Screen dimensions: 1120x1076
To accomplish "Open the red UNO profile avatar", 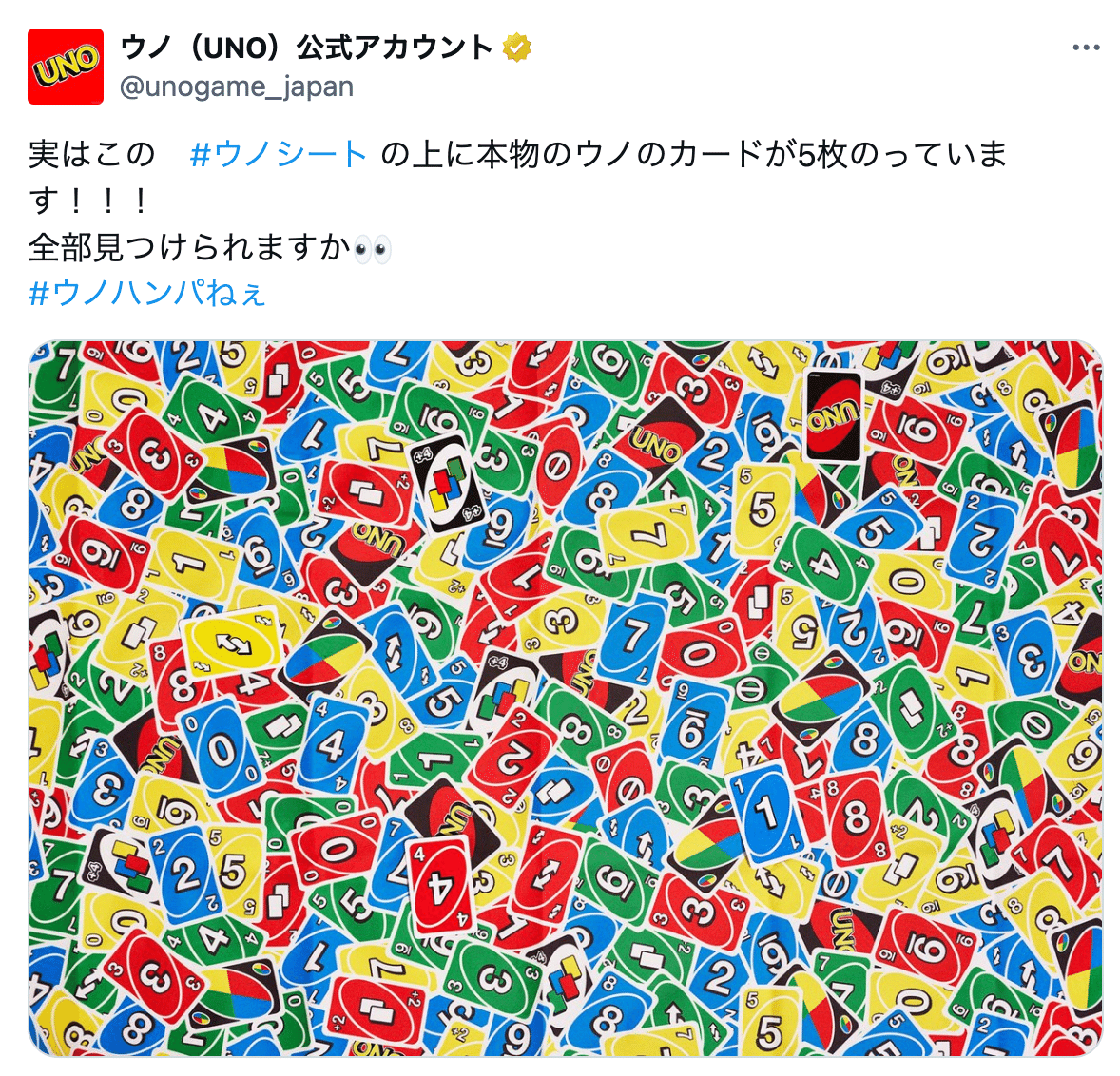I will pyautogui.click(x=66, y=67).
